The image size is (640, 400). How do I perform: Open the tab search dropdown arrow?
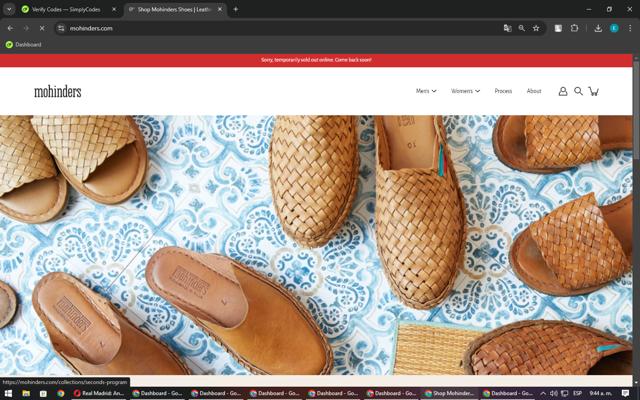coord(9,9)
